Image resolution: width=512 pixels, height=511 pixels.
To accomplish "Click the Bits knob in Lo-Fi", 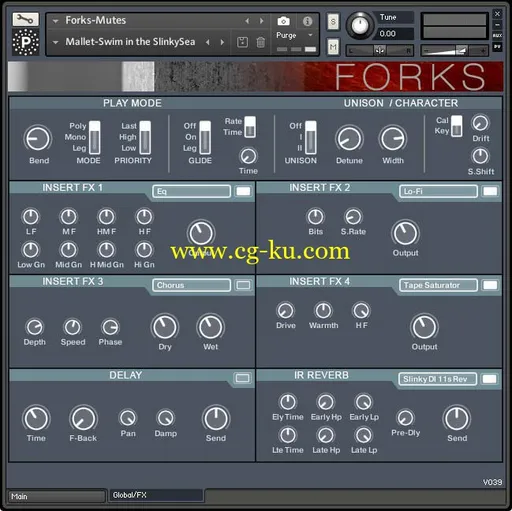I will pyautogui.click(x=315, y=217).
